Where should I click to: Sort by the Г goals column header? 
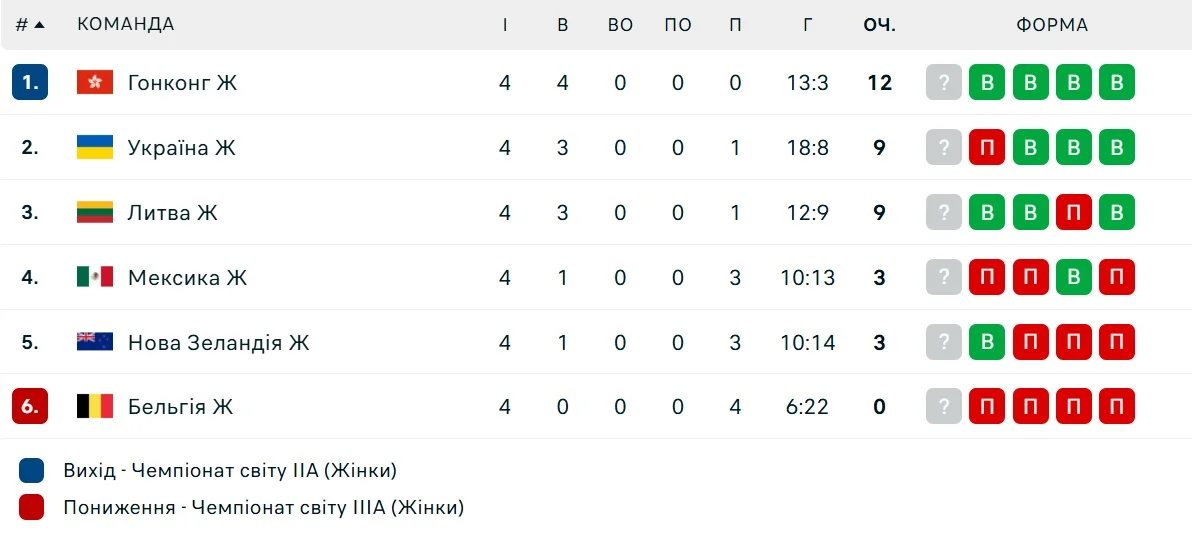coord(808,25)
